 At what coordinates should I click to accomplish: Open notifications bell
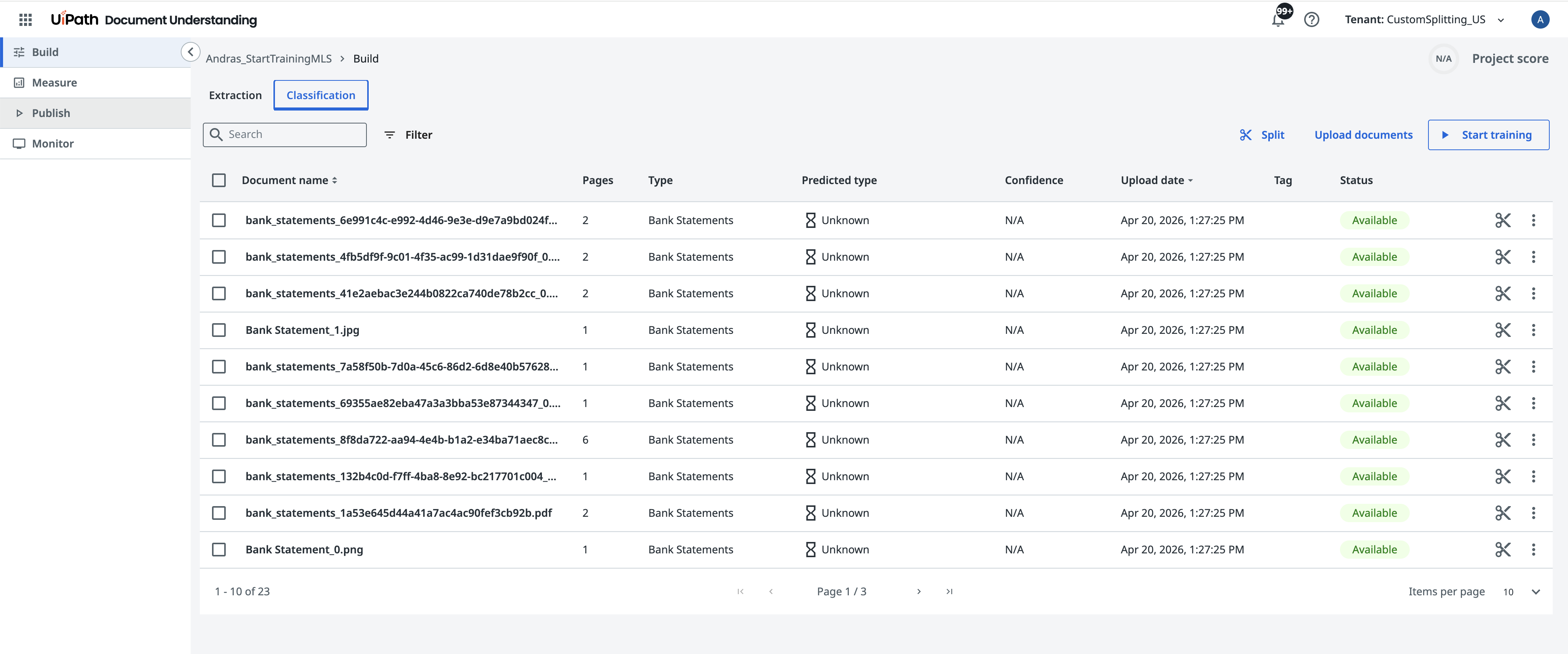[1278, 19]
